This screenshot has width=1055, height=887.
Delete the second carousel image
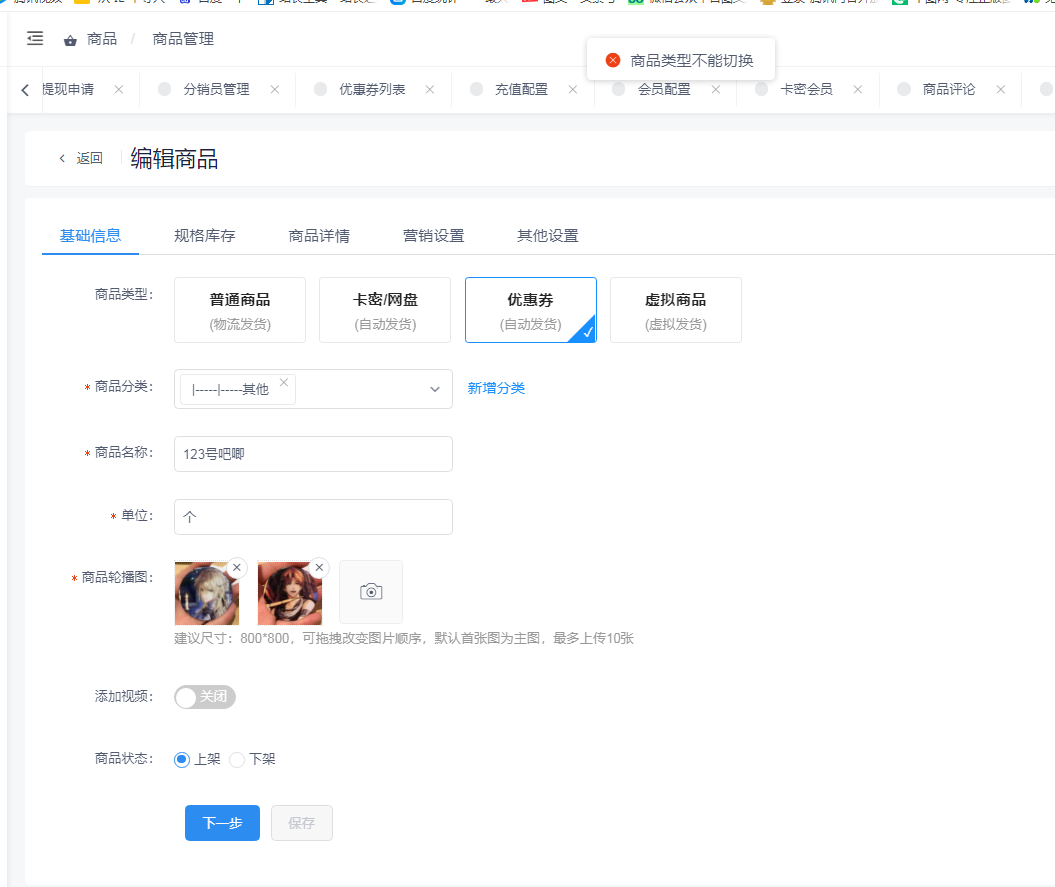pos(320,567)
